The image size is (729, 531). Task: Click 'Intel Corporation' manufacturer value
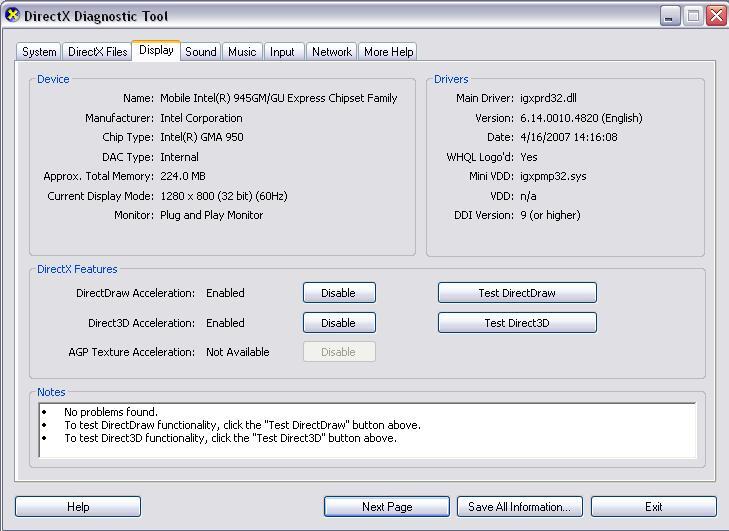coord(201,118)
